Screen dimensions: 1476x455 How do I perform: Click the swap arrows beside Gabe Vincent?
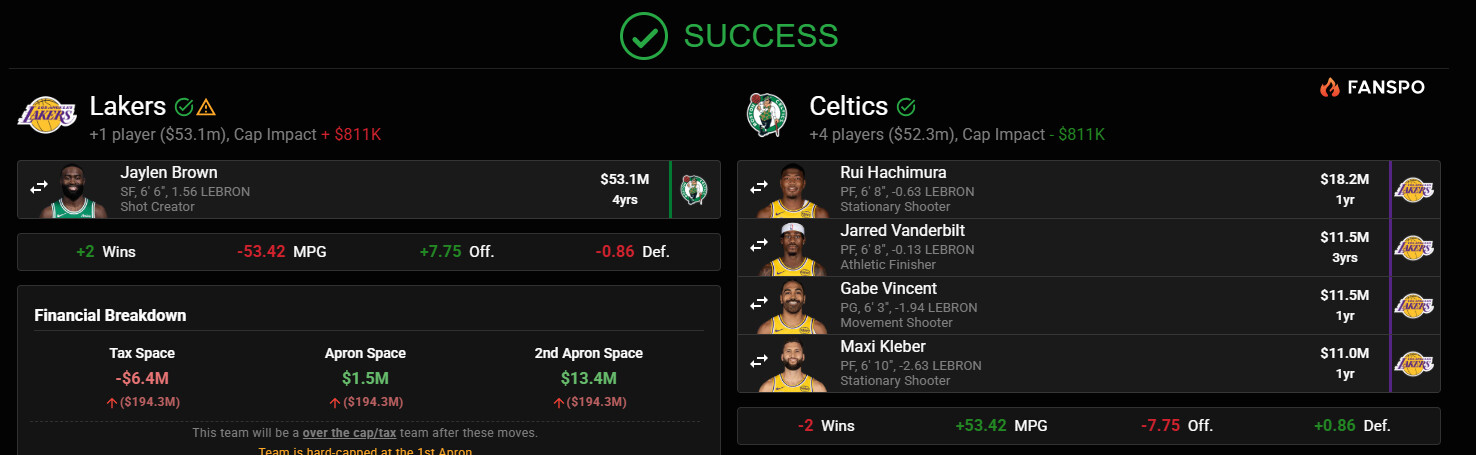[759, 303]
